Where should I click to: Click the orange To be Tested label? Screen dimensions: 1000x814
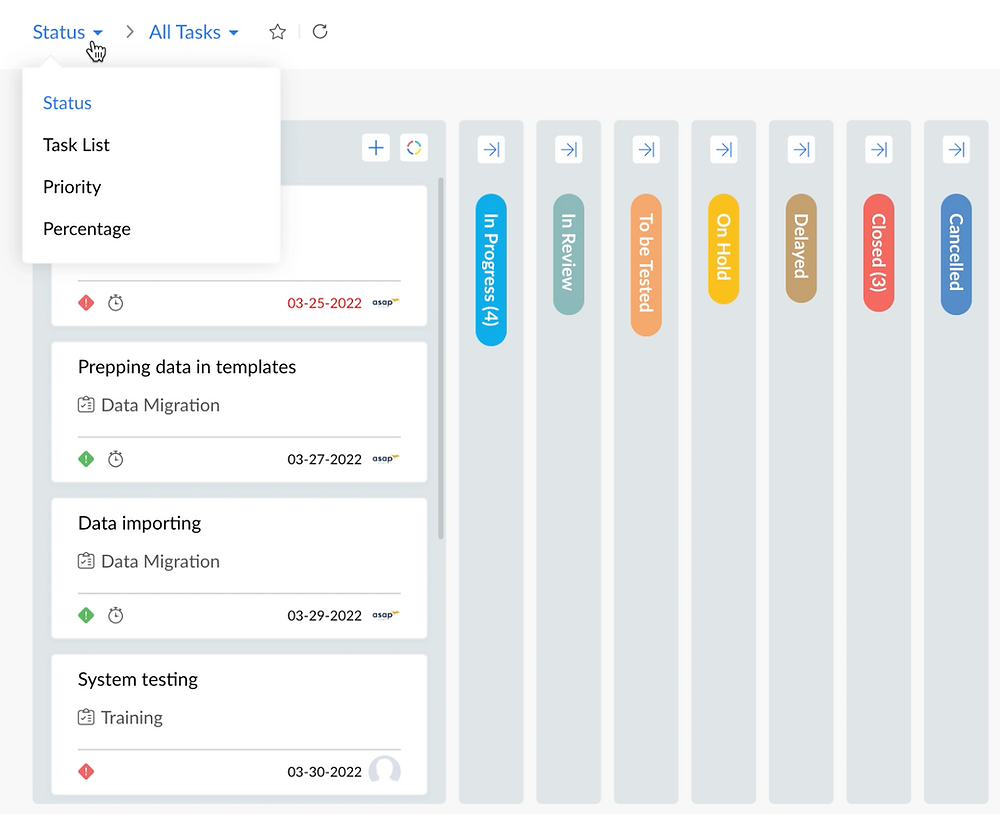(646, 265)
